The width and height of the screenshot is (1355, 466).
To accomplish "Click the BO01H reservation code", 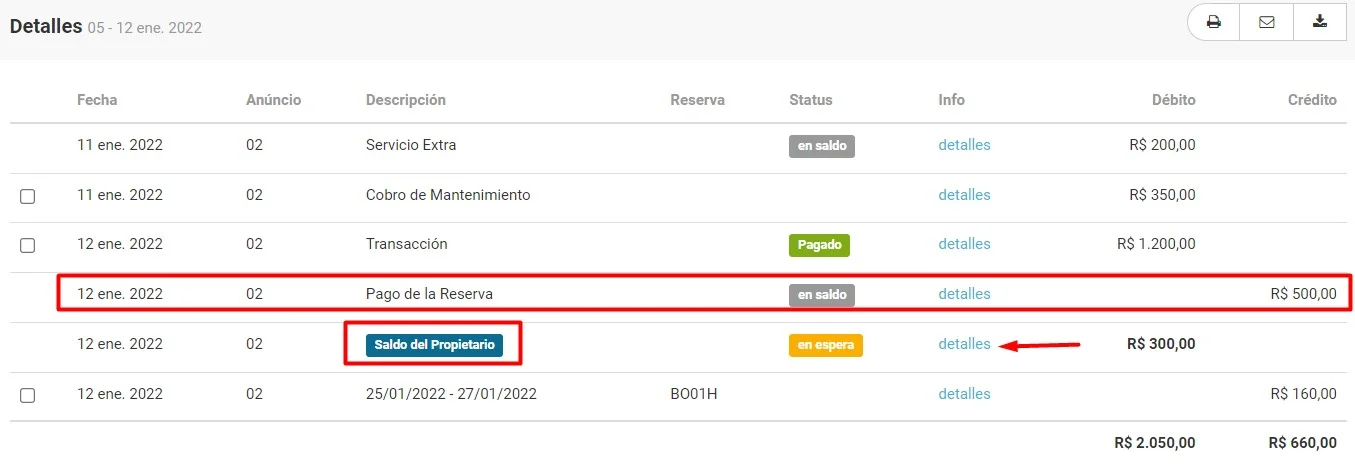I will coord(693,394).
